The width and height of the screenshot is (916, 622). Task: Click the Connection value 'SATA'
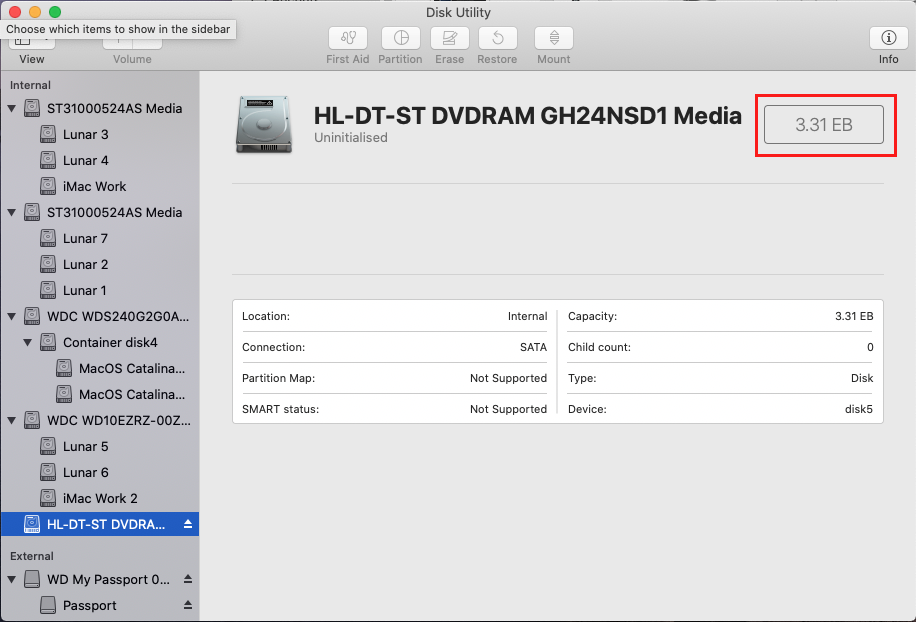(x=533, y=347)
